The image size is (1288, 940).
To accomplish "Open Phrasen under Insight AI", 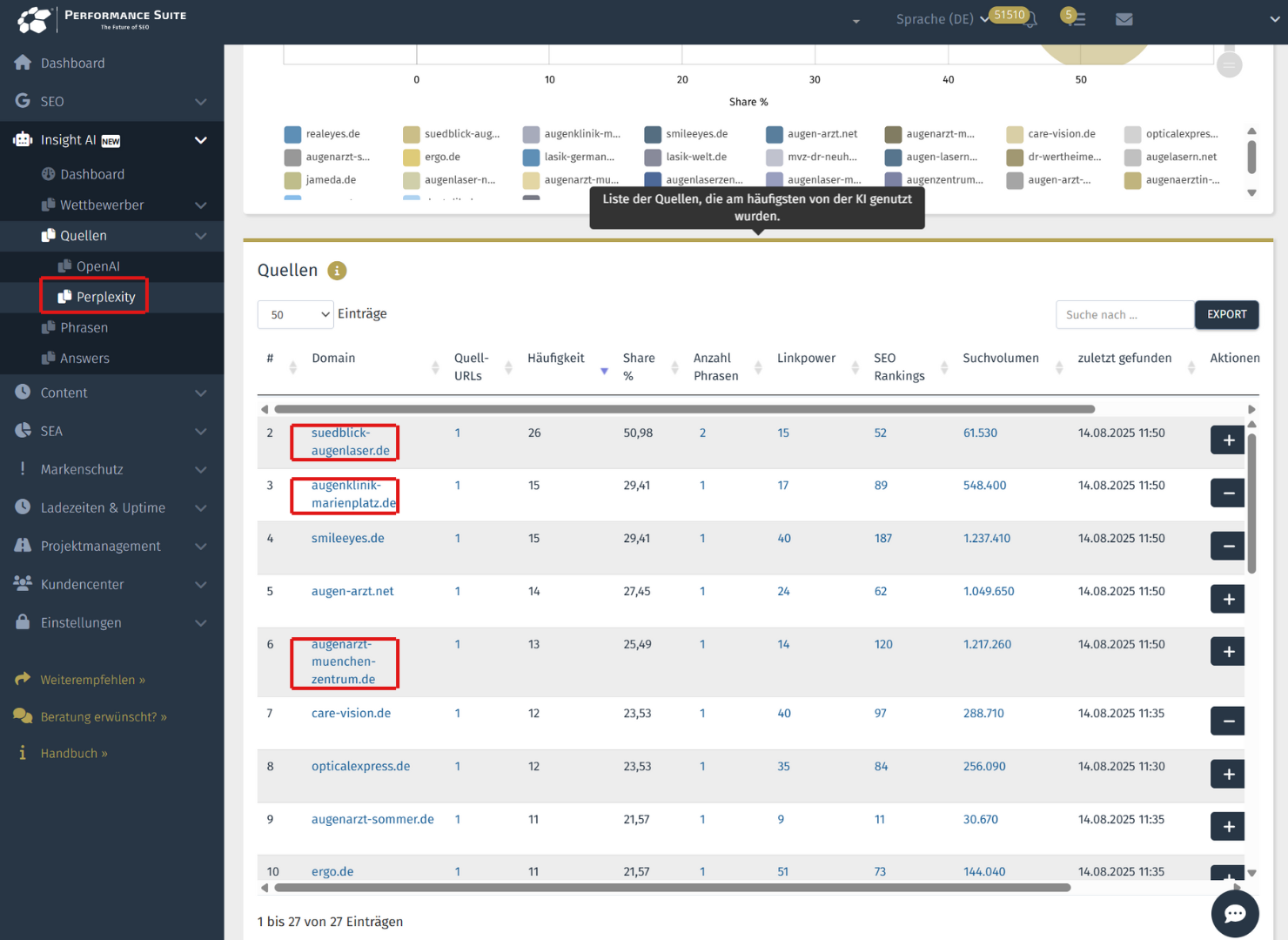I will pyautogui.click(x=84, y=327).
